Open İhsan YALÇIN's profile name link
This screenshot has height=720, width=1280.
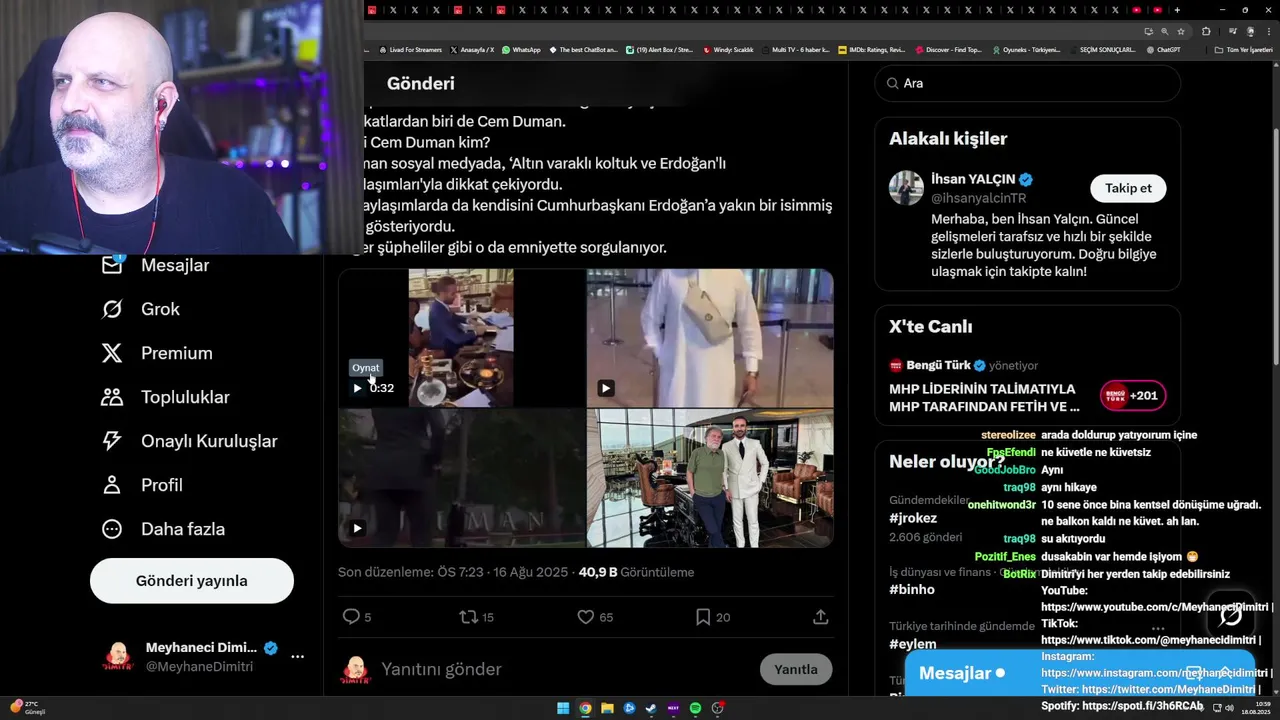point(973,179)
